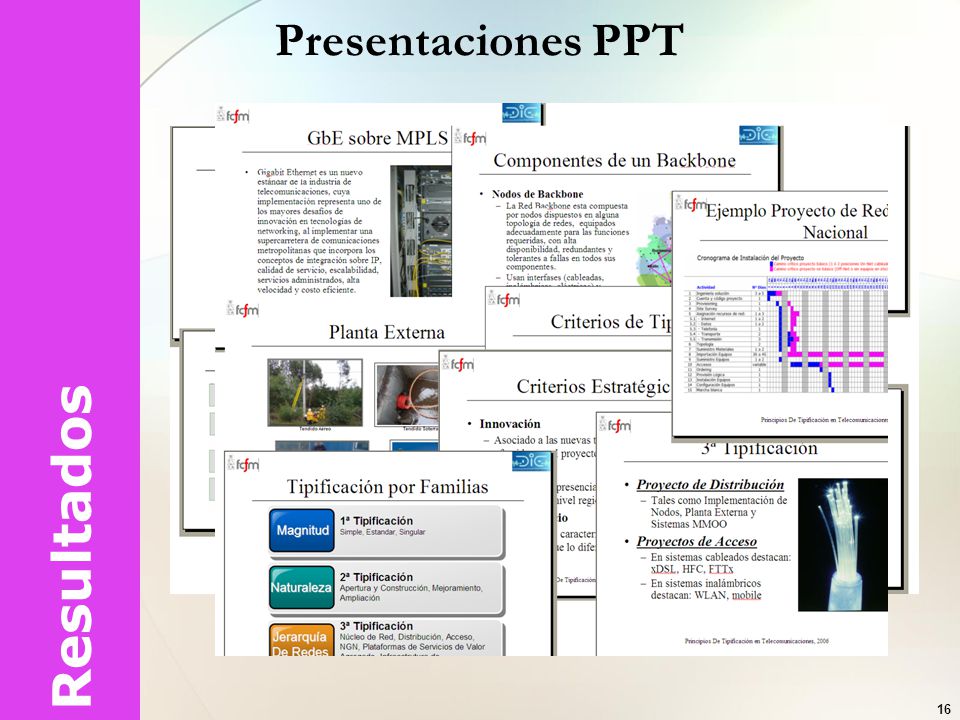The image size is (960, 720).
Task: Click the Proyectos de Acceso bullet
Action: coord(697,541)
